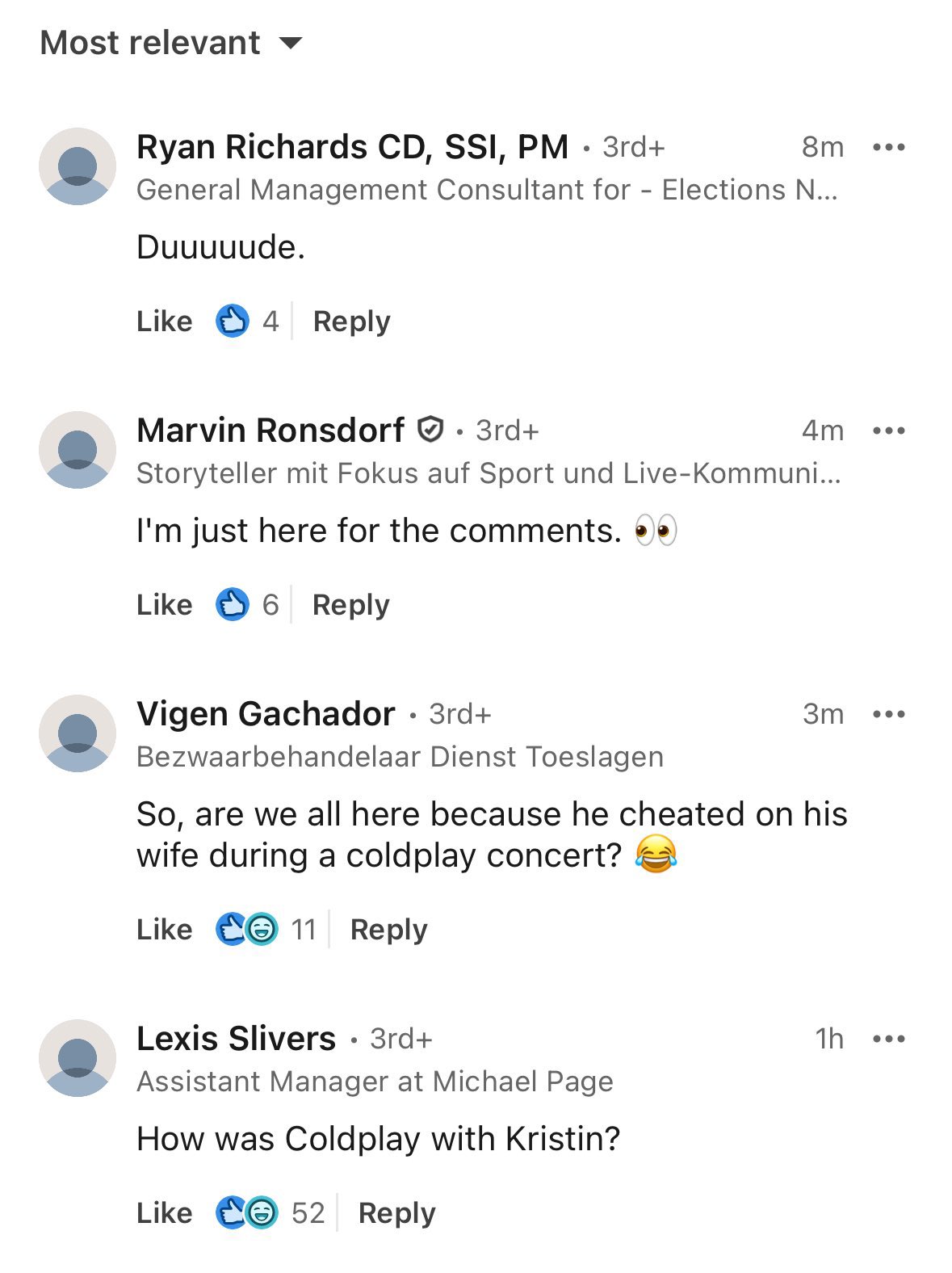The image size is (952, 1273).
Task: Click Marvin Ronsdorf's verified badge icon
Action: click(430, 430)
